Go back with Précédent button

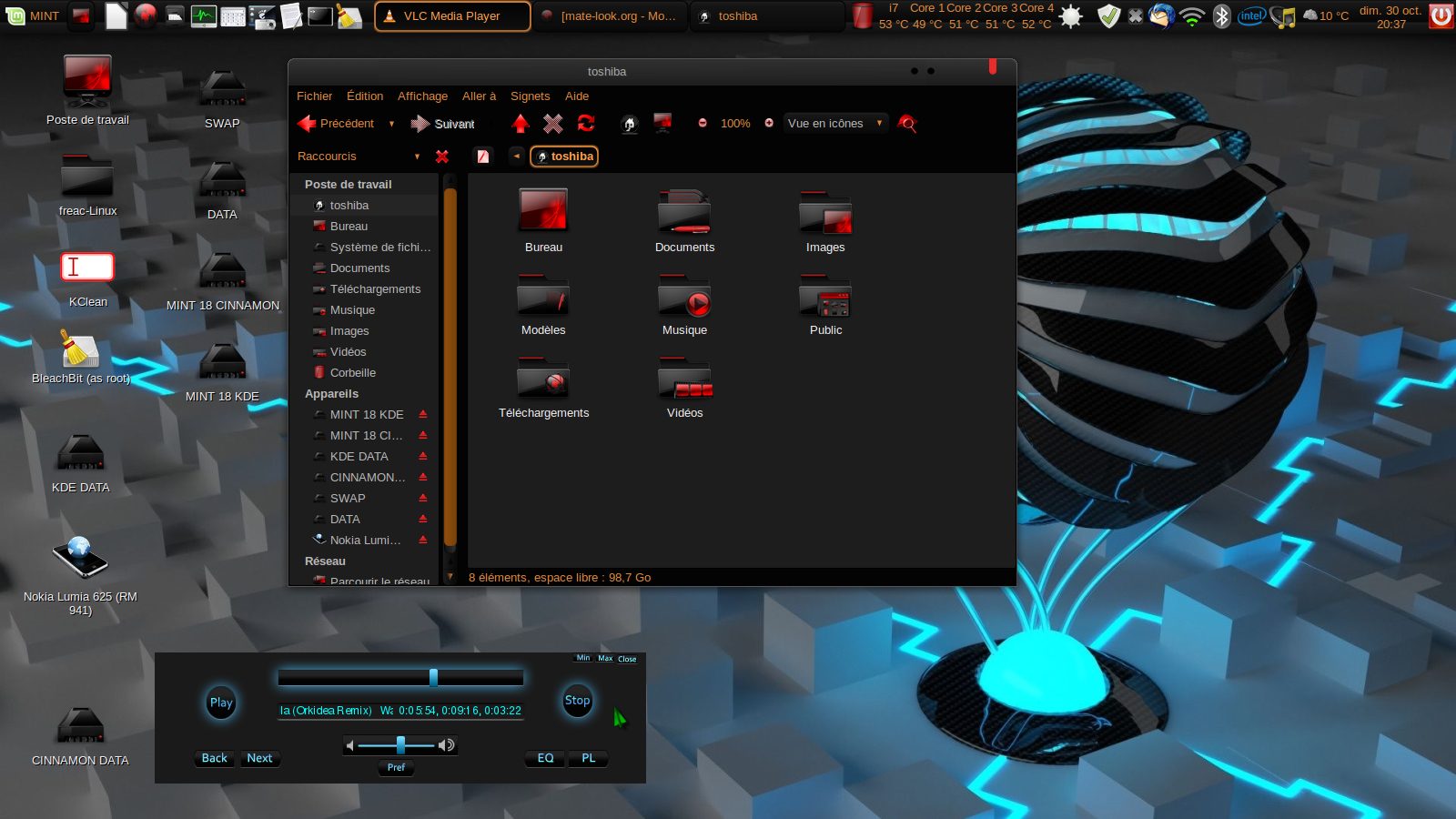[336, 123]
